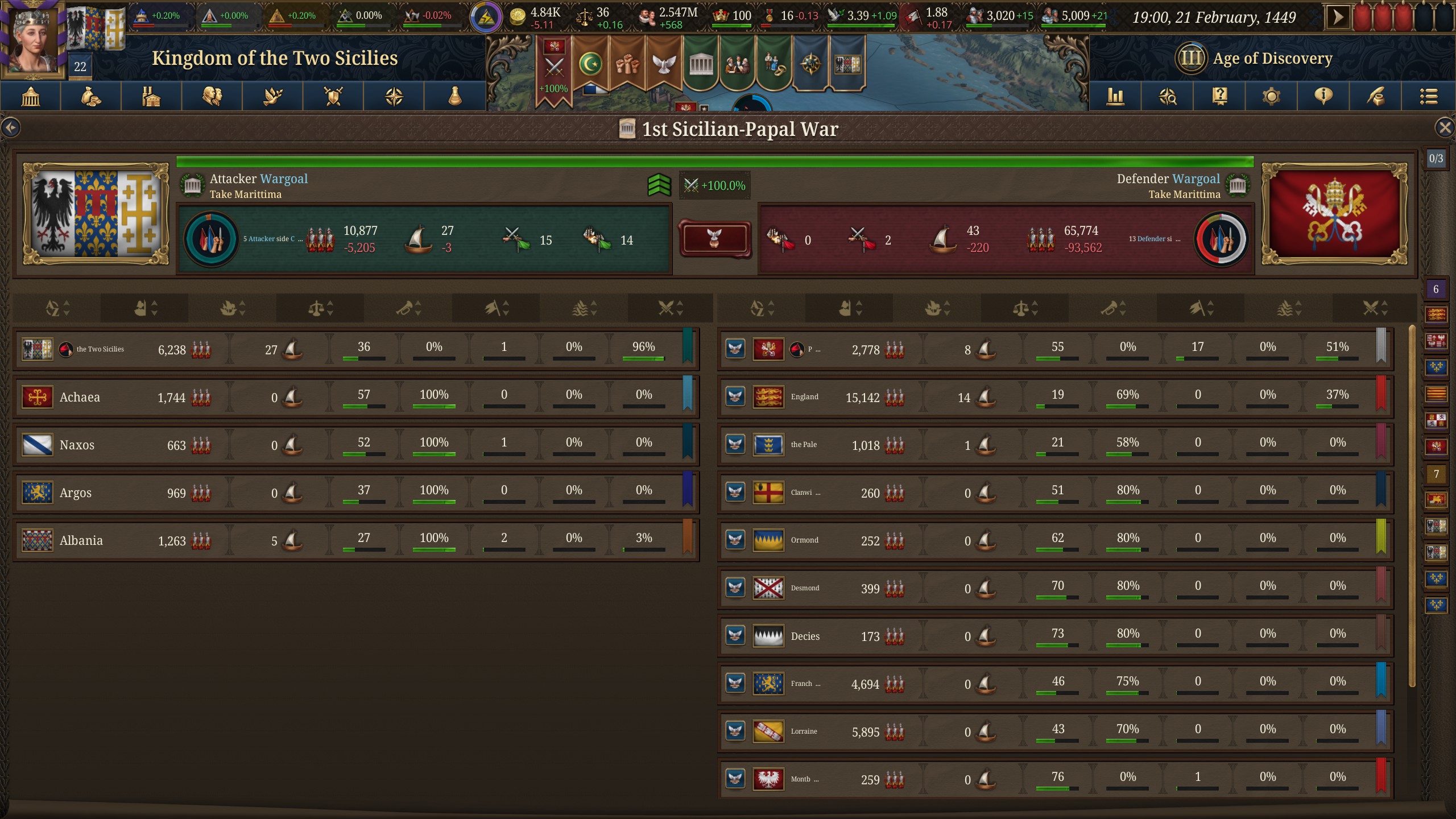Open the ledger bar chart icon
Viewport: 1456px width, 819px height.
(1115, 96)
